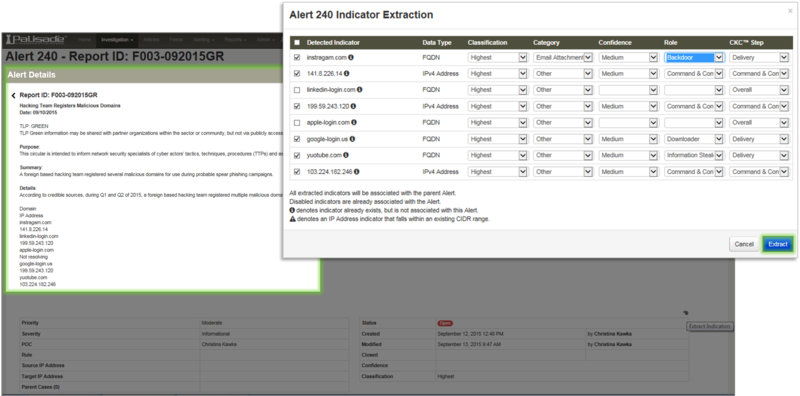The height and width of the screenshot is (396, 800).
Task: Click the info icon beside 199.59.243.120
Action: click(x=353, y=106)
